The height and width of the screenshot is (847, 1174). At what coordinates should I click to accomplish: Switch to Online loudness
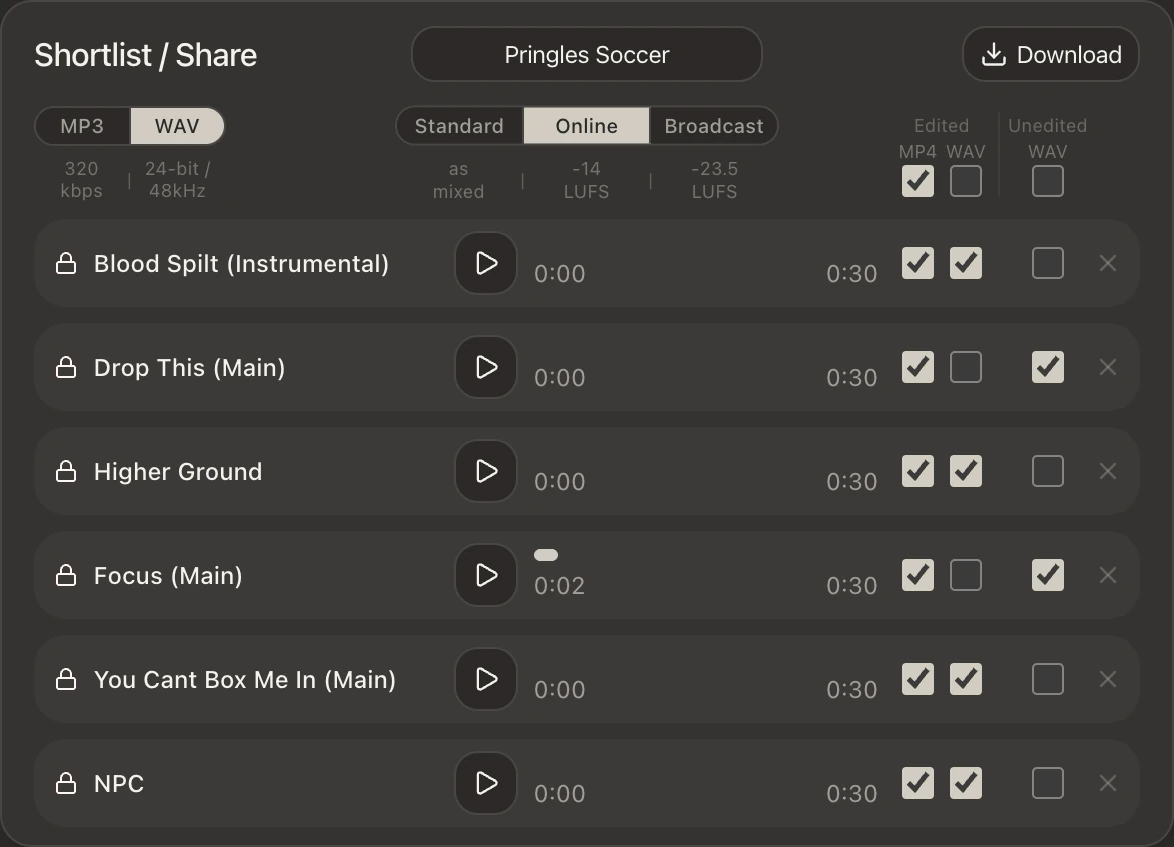coord(586,126)
